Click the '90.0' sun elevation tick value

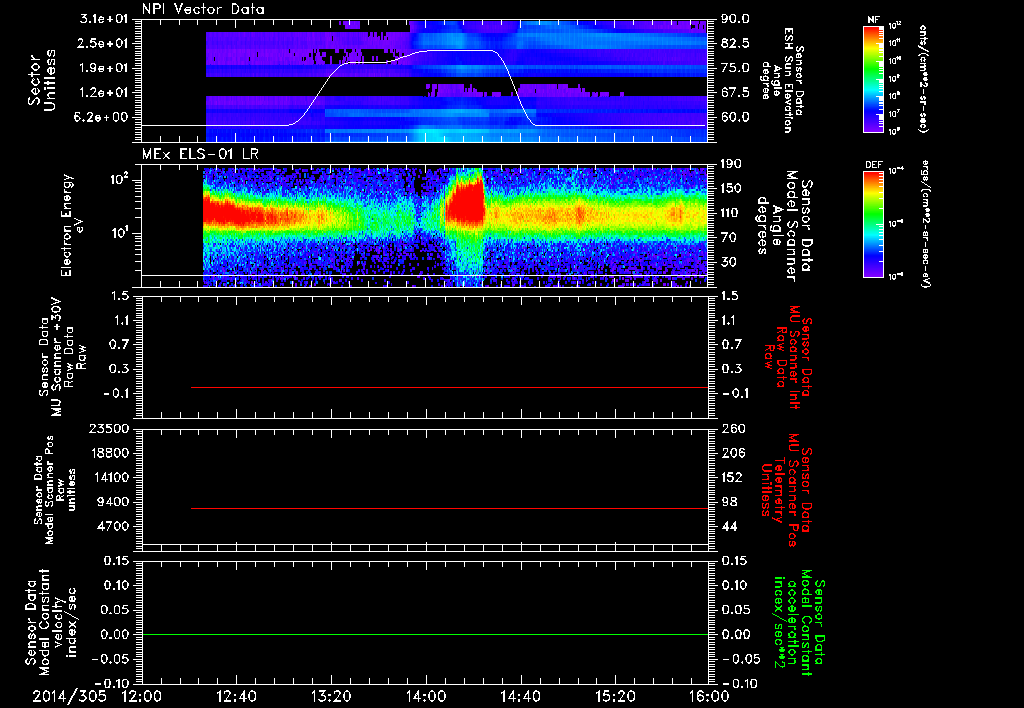735,19
